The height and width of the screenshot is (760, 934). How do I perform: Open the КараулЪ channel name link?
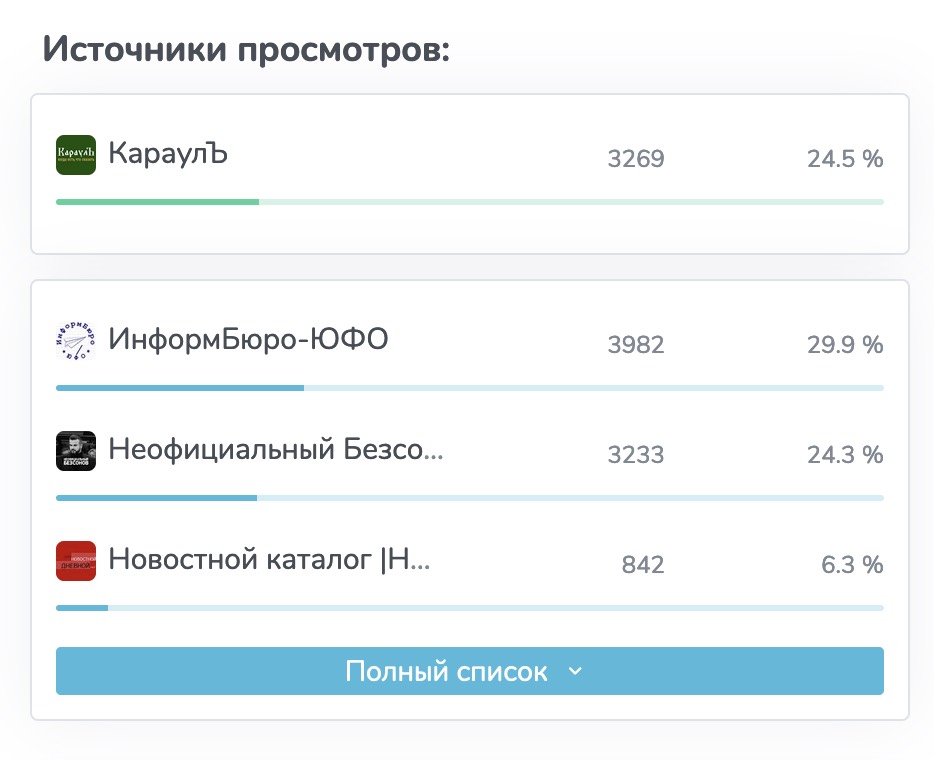pyautogui.click(x=168, y=155)
